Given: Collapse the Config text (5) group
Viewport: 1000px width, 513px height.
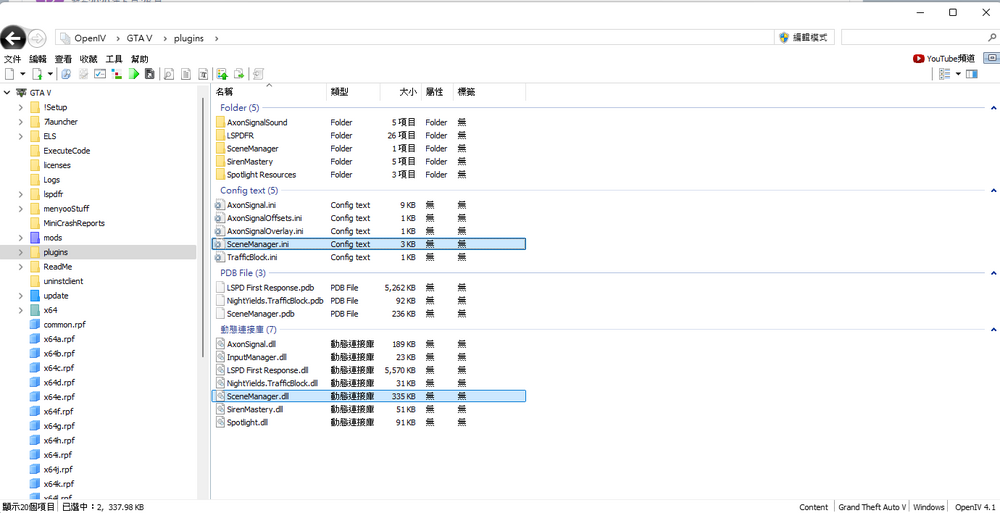Looking at the screenshot, I should (994, 190).
